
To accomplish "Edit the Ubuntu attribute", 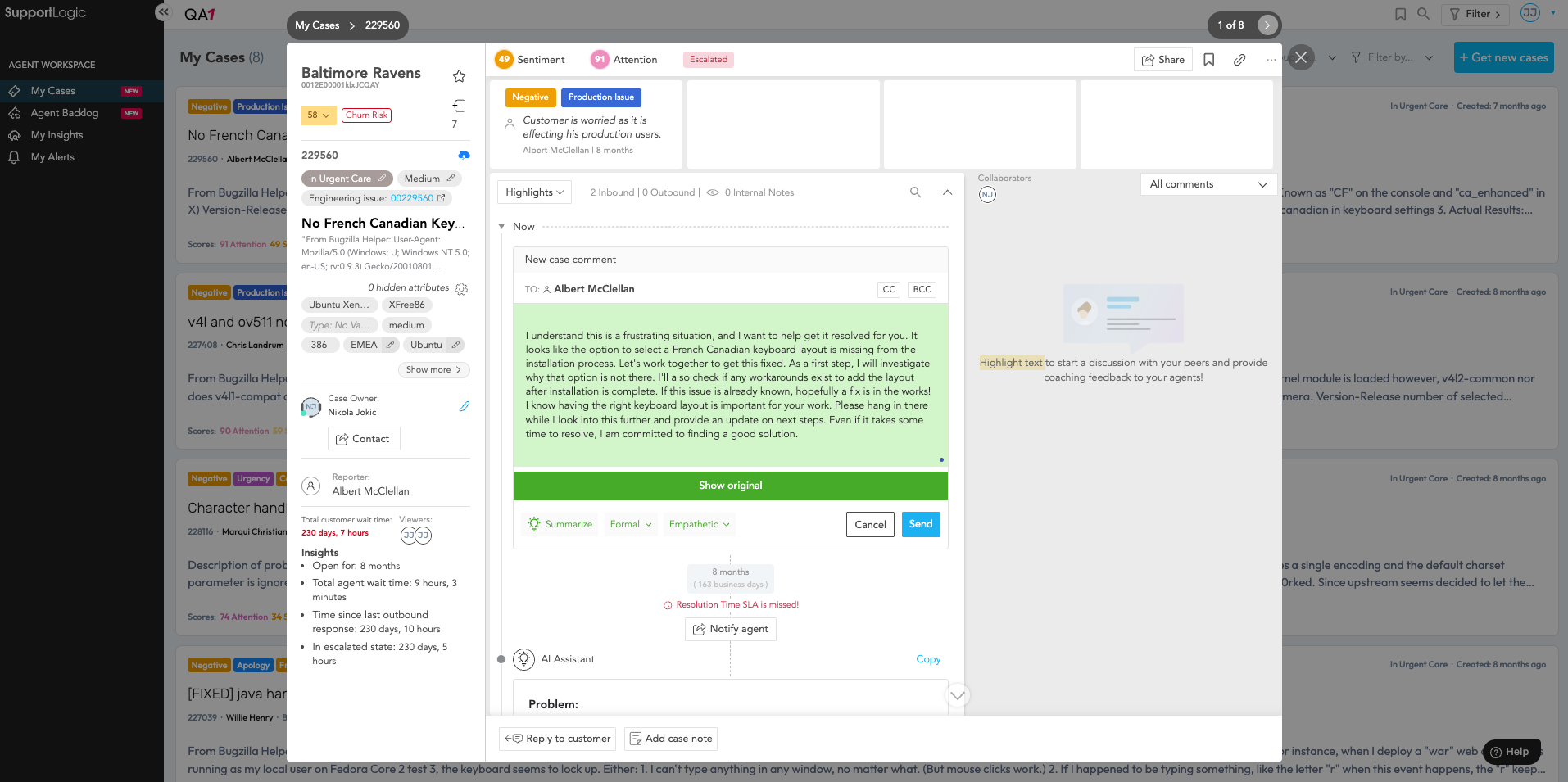I will [455, 345].
